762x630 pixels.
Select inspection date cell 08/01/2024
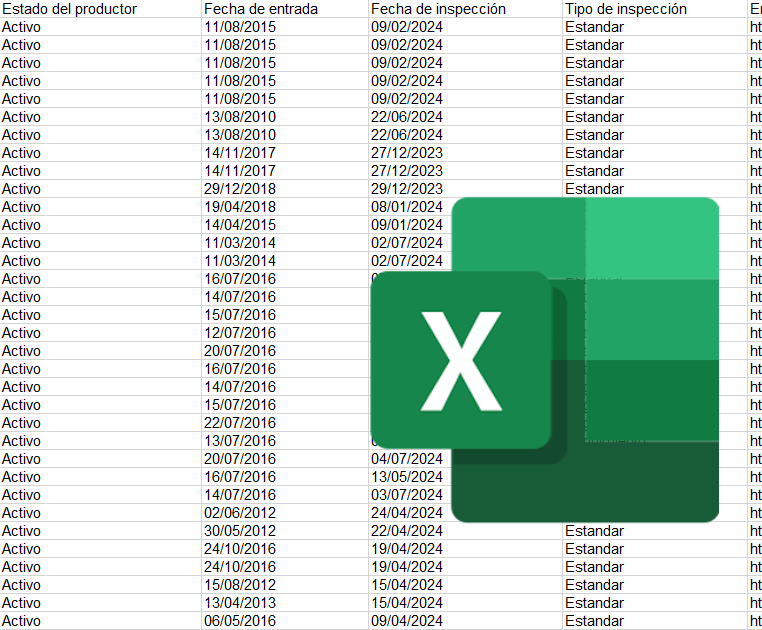[406, 207]
